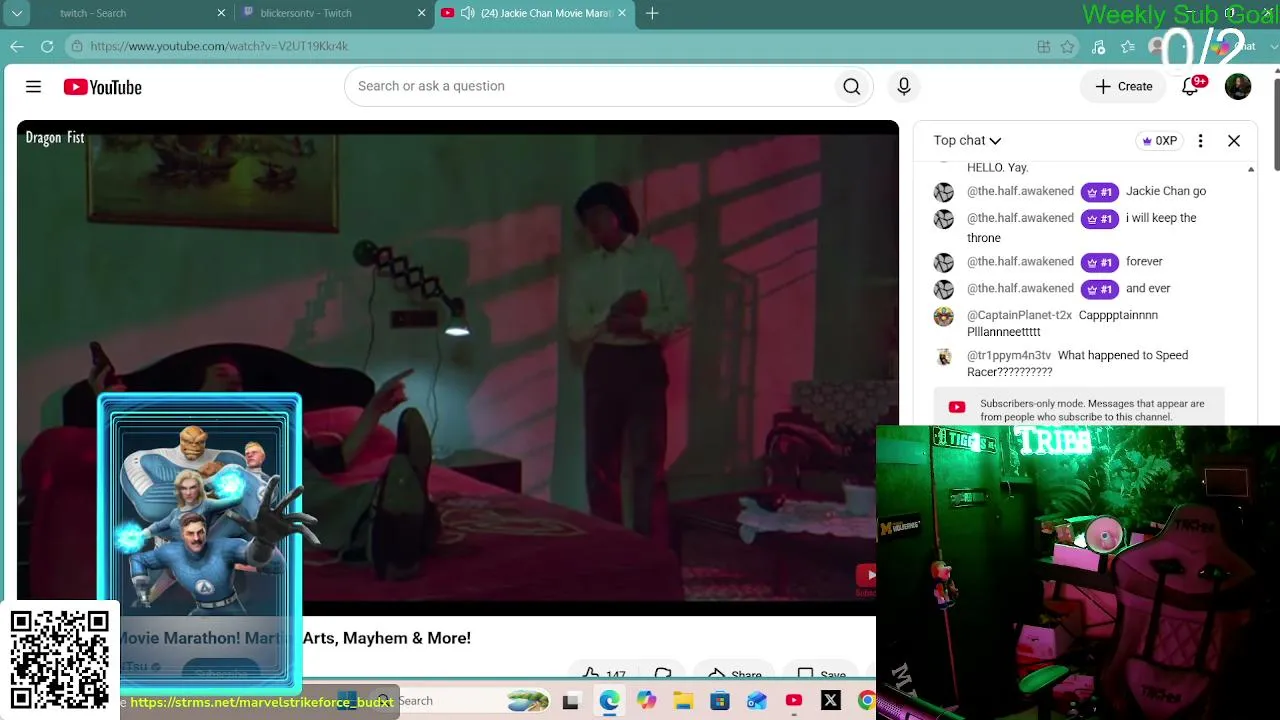Go to the YouTube home logo
Viewport: 1280px width, 720px height.
pos(102,87)
